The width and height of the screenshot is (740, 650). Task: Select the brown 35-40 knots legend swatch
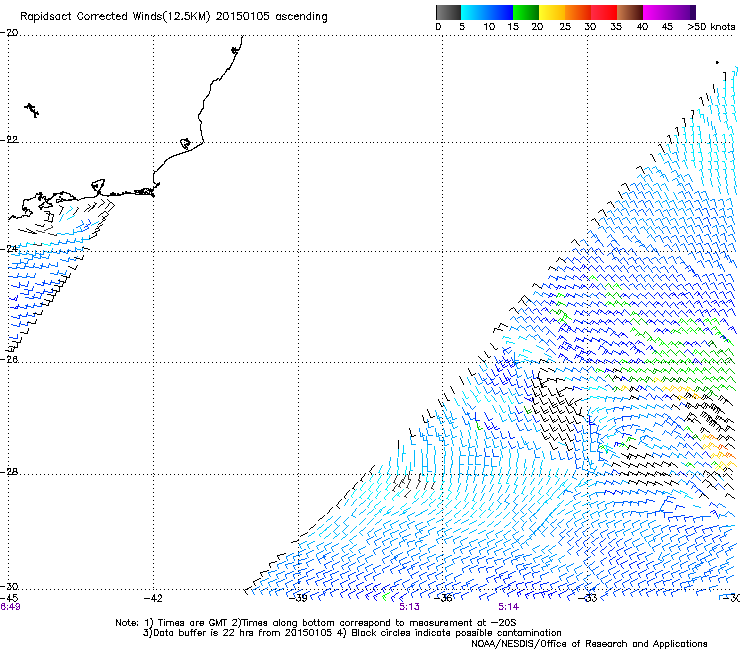pyautogui.click(x=630, y=12)
